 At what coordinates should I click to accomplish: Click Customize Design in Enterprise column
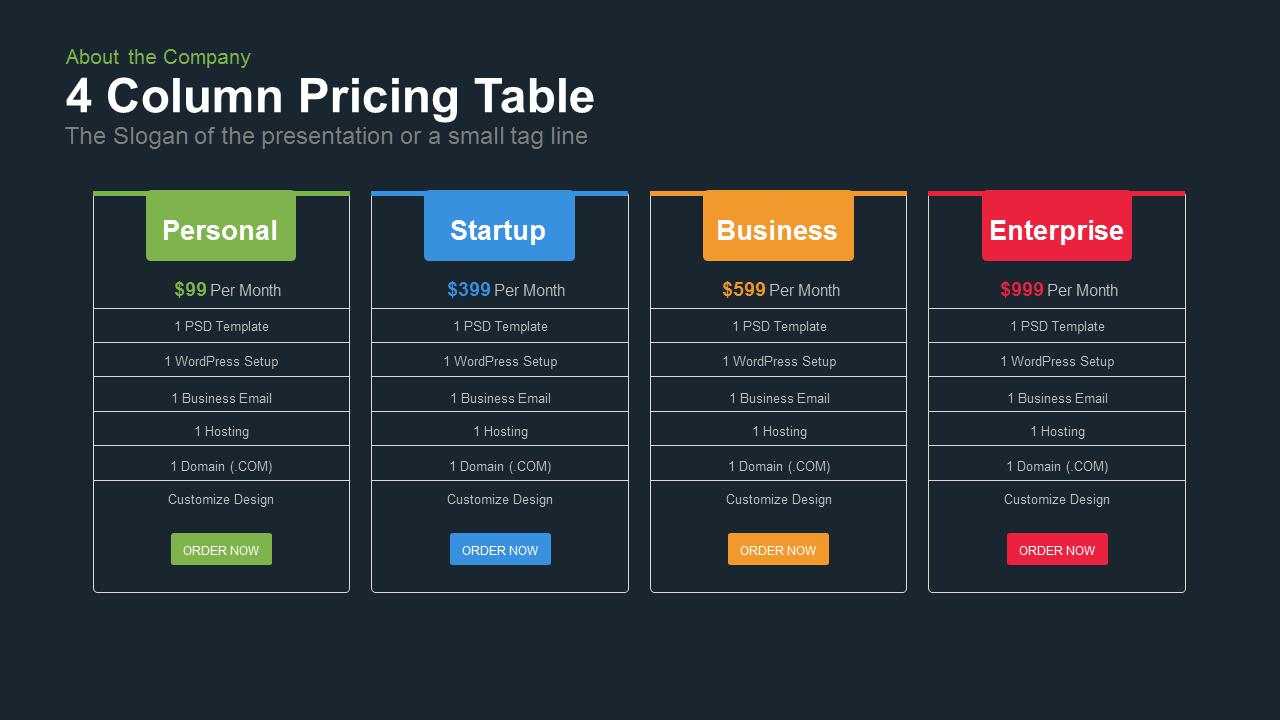point(1057,499)
